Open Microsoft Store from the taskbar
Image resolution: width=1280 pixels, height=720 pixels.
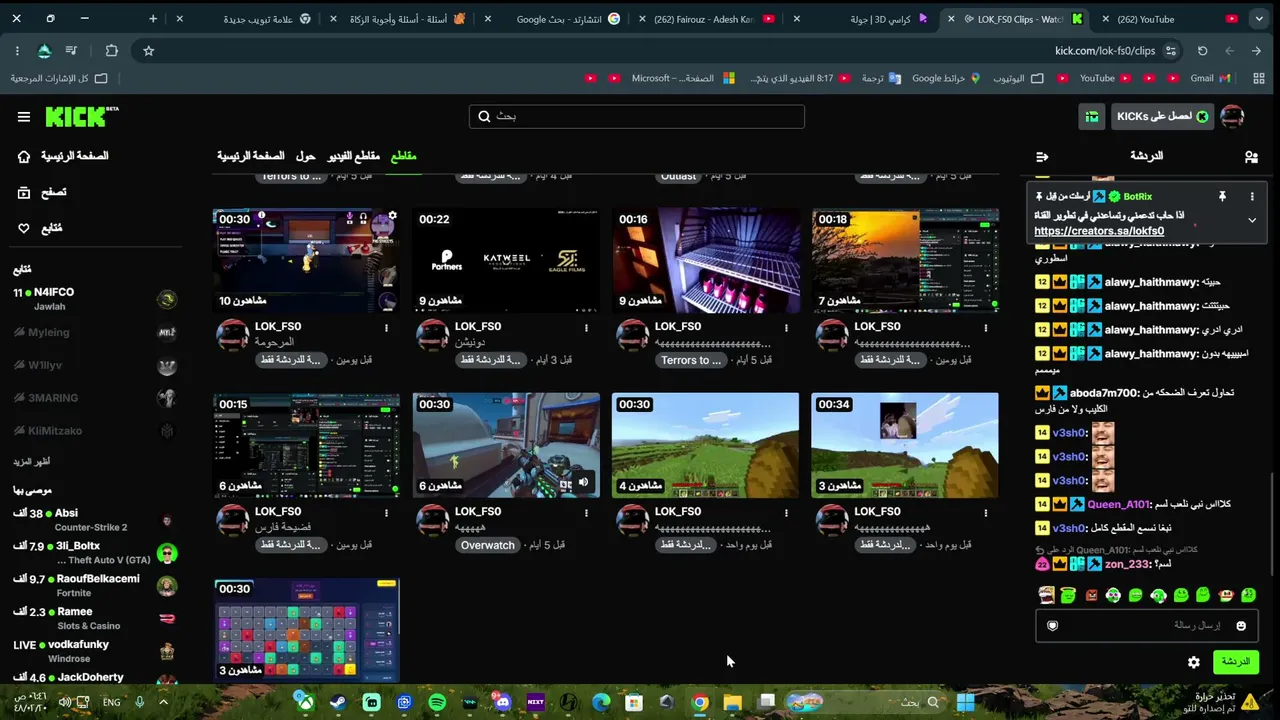633,702
